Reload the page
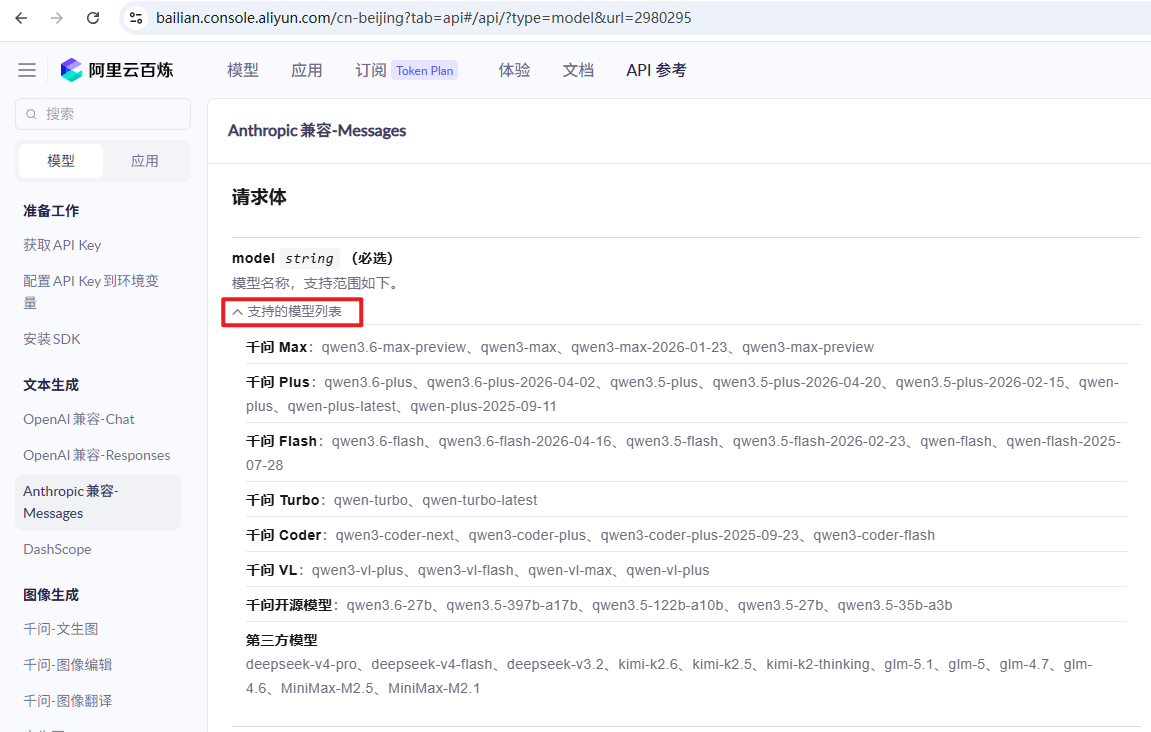The width and height of the screenshot is (1151, 732). [92, 18]
